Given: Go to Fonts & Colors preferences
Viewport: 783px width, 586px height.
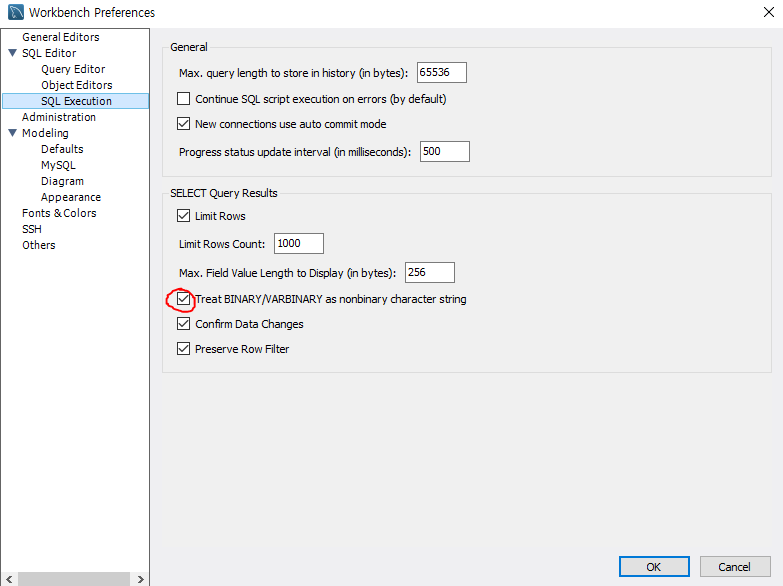Looking at the screenshot, I should (59, 213).
